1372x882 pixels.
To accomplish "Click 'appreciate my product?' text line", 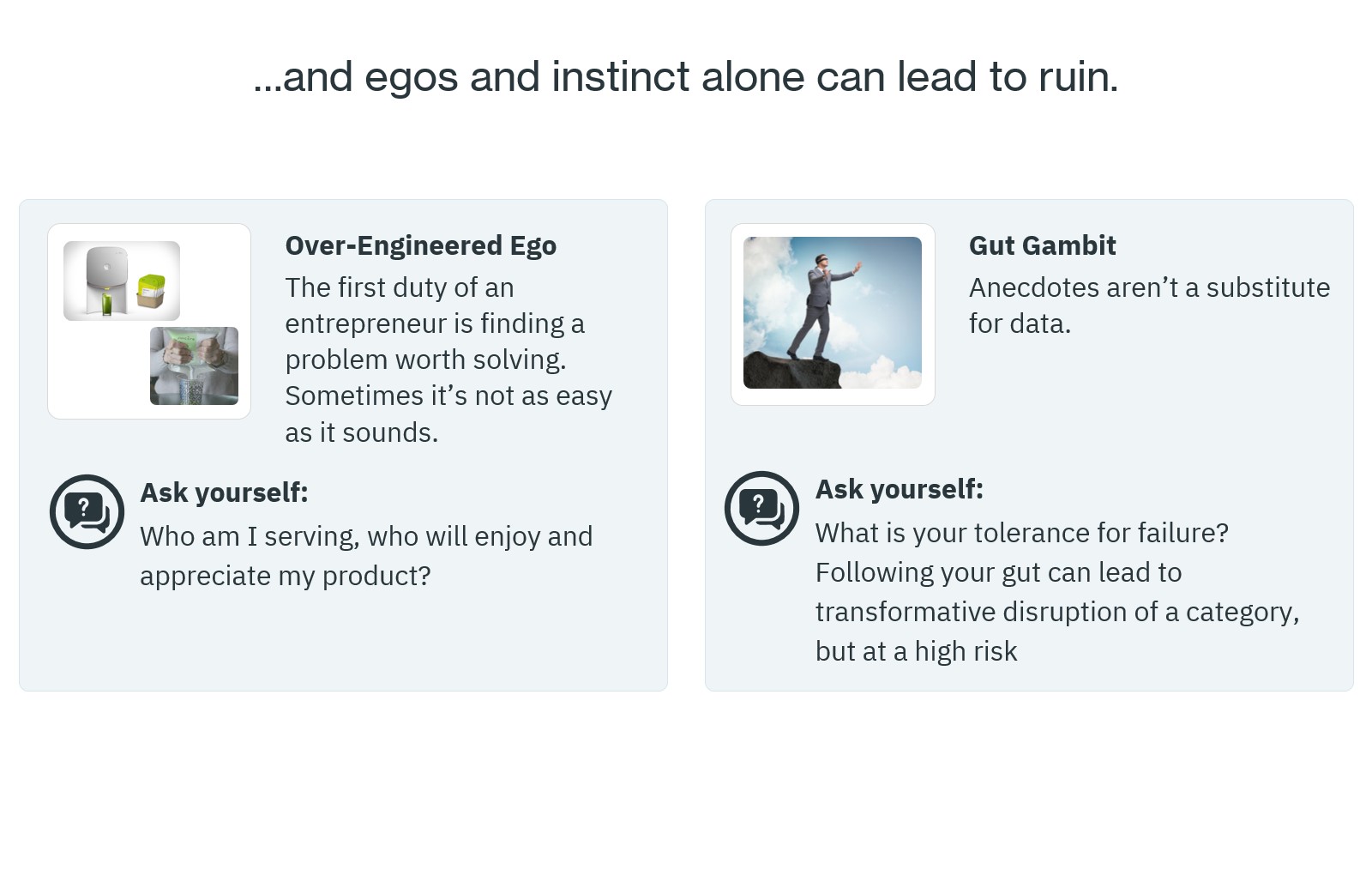I will 286,576.
